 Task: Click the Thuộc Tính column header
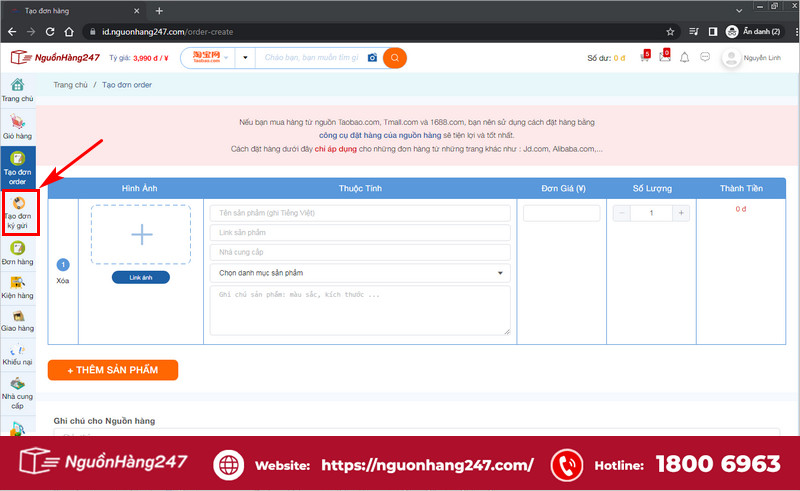[360, 188]
